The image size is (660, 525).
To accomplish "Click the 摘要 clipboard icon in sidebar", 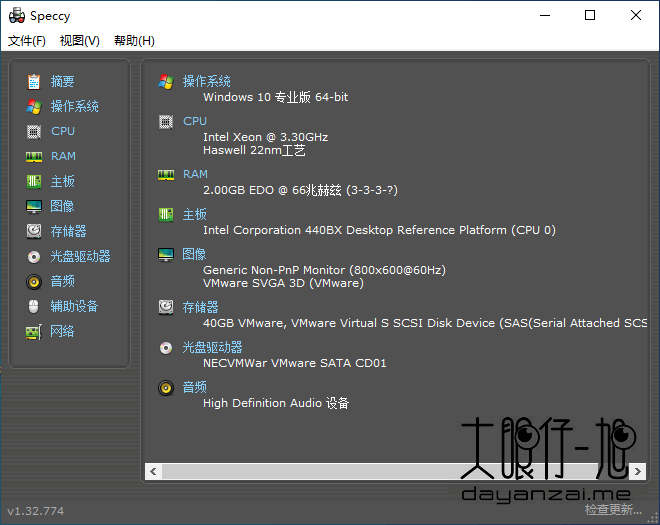I will pos(34,82).
